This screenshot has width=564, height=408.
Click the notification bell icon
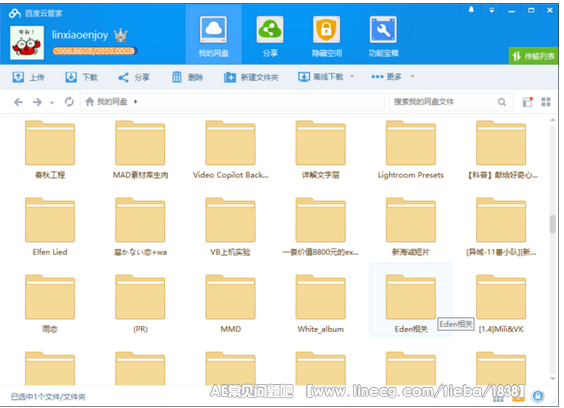coord(471,10)
